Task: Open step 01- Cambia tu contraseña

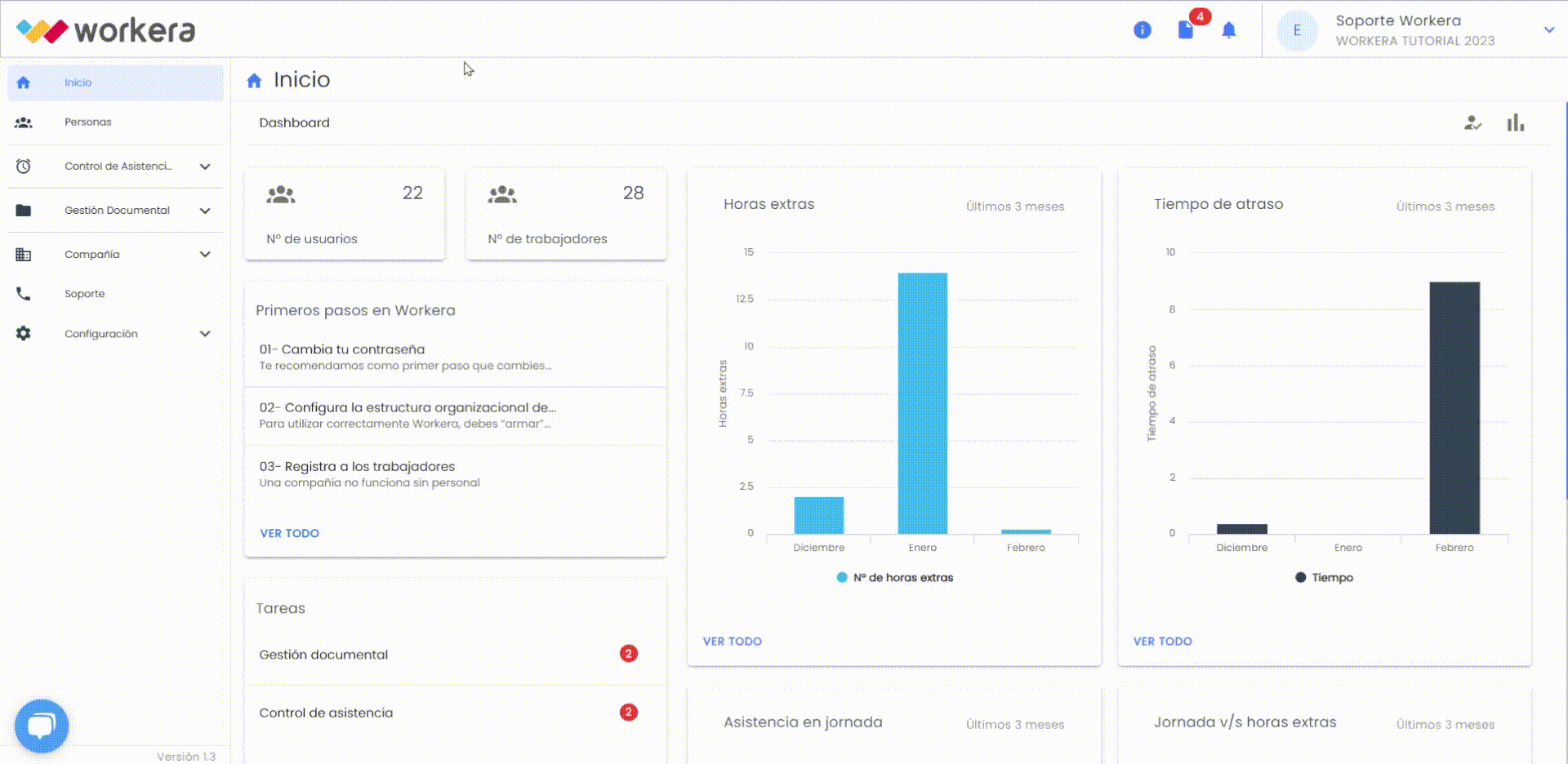Action: [456, 358]
